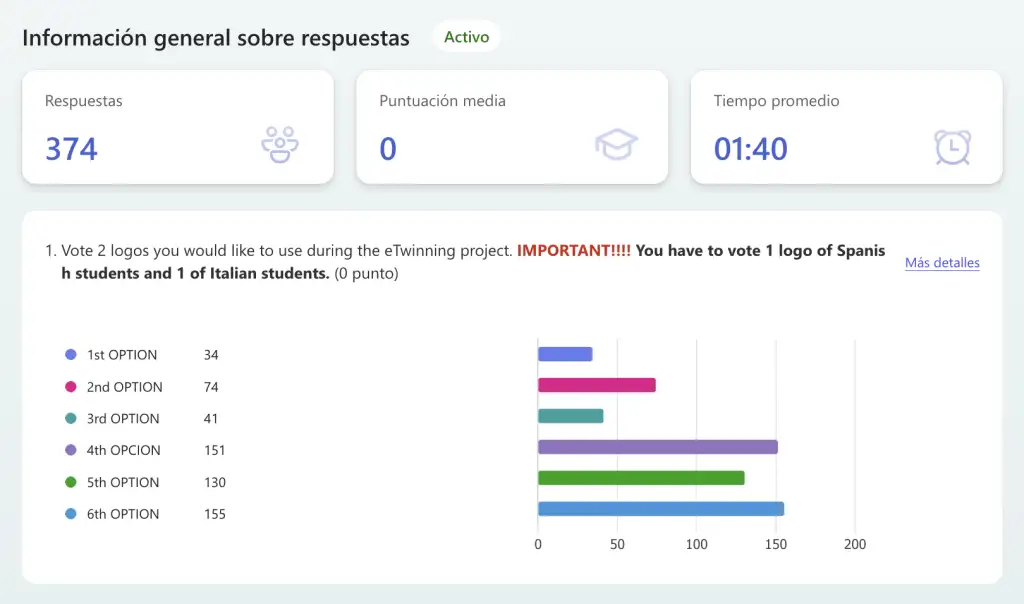The image size is (1024, 604).
Task: Click the pink 2nd OPTION chart bar
Action: [596, 385]
